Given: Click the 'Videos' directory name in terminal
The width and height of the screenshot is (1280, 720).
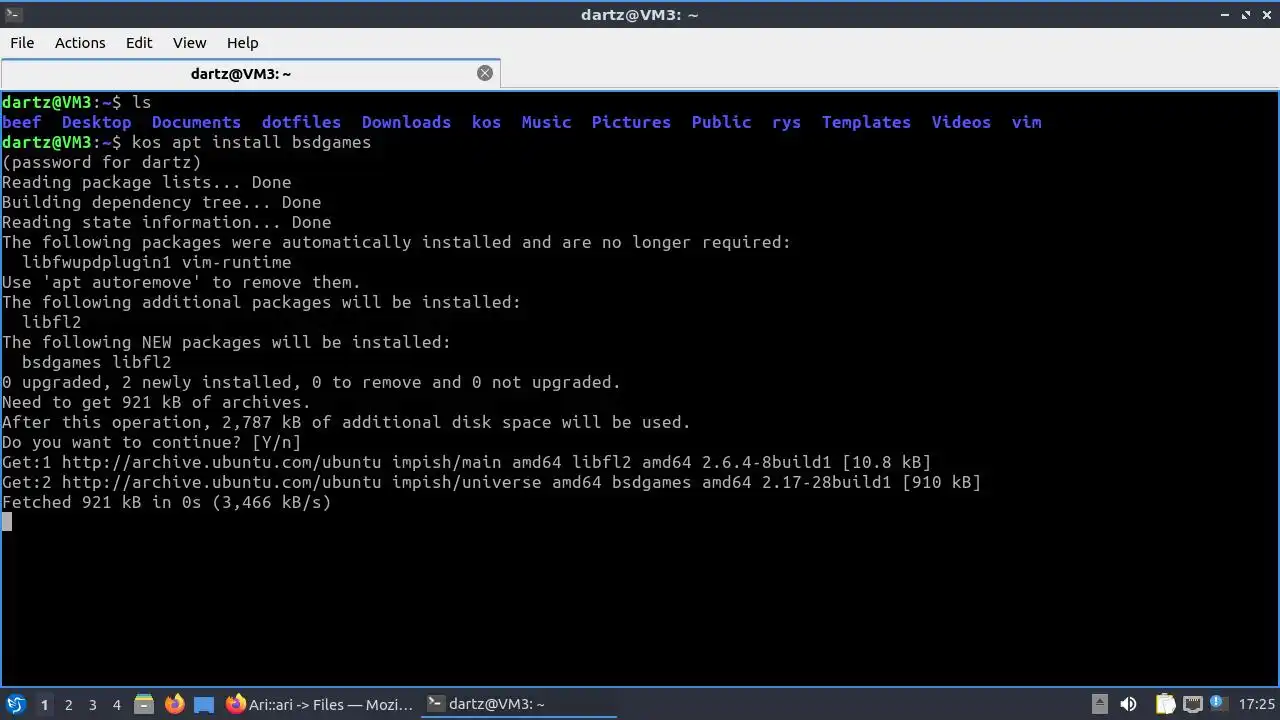Looking at the screenshot, I should (962, 122).
